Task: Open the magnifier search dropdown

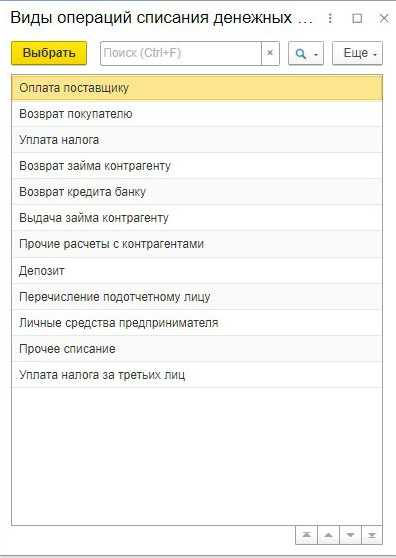Action: click(x=306, y=53)
